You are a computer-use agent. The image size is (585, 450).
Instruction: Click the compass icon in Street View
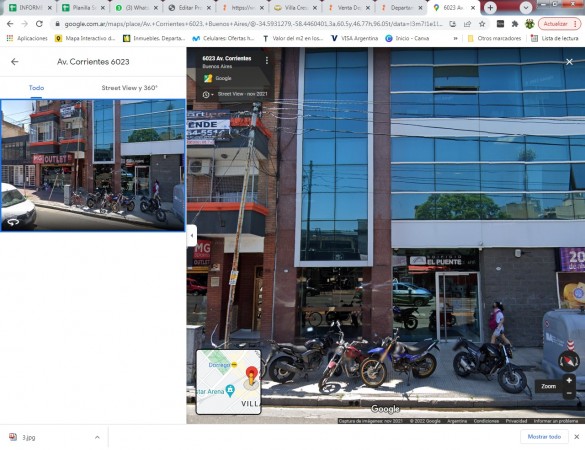(569, 361)
